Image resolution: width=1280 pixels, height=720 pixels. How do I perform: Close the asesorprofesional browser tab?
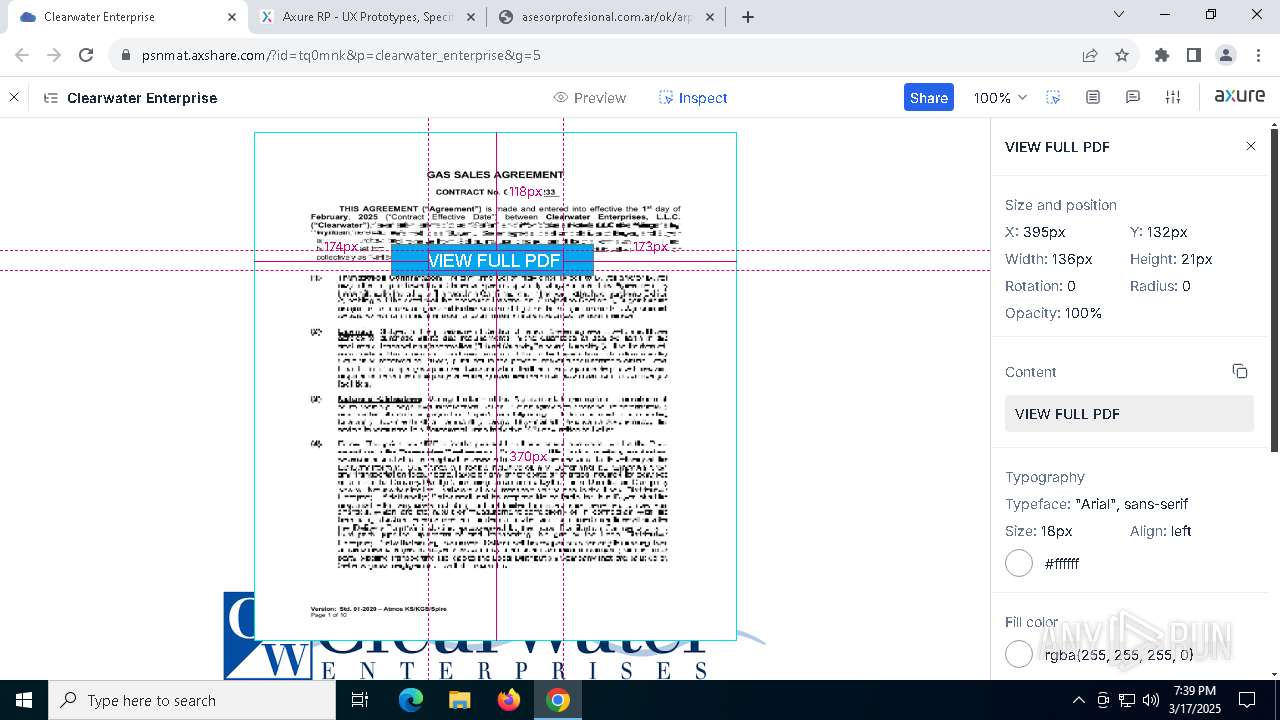710,17
